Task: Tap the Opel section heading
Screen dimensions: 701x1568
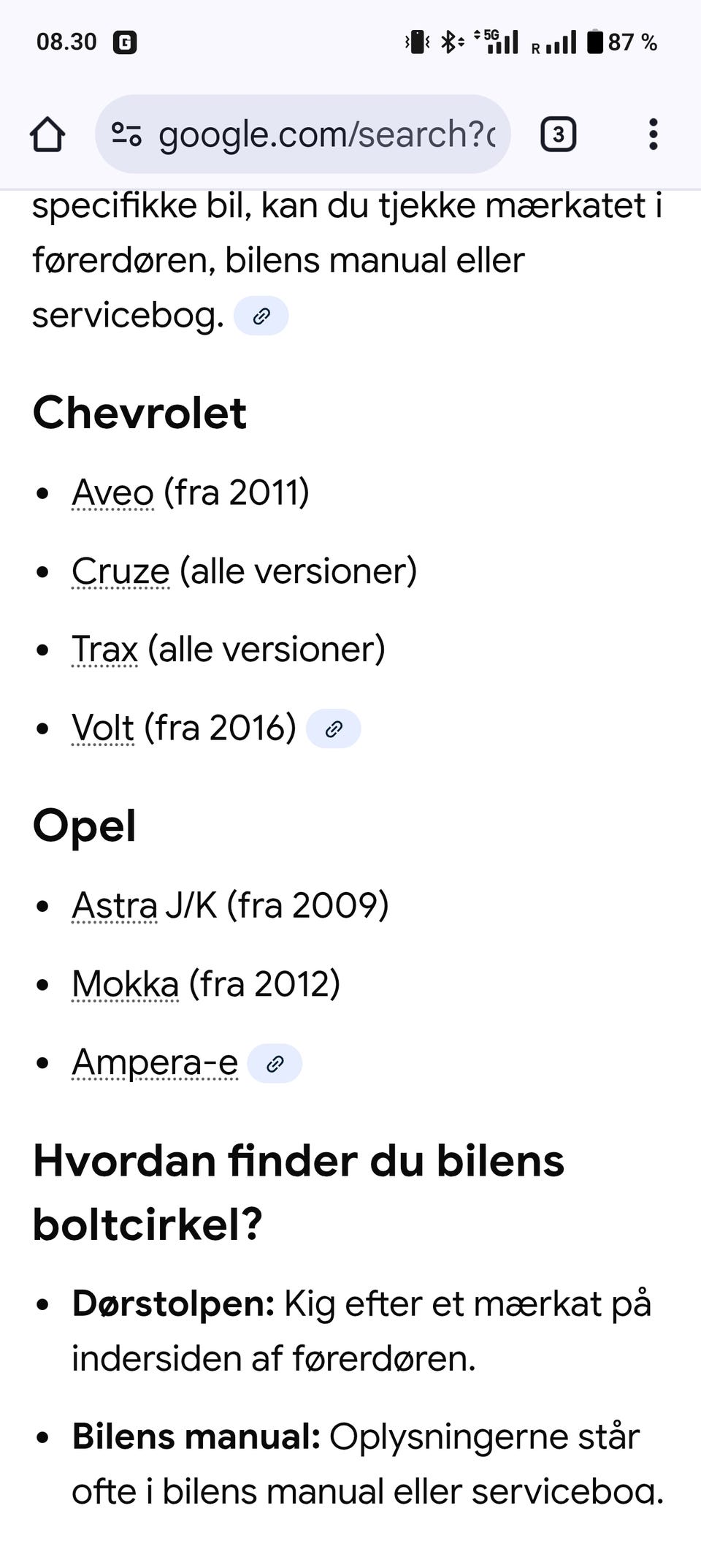Action: (85, 826)
